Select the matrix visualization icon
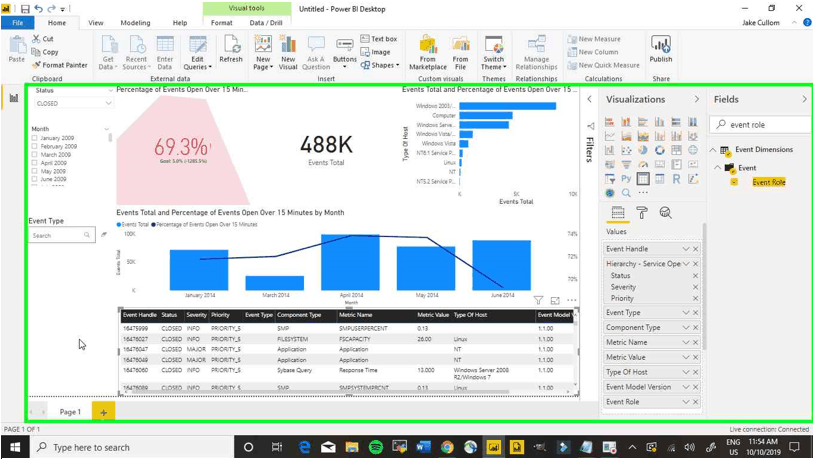 660,179
